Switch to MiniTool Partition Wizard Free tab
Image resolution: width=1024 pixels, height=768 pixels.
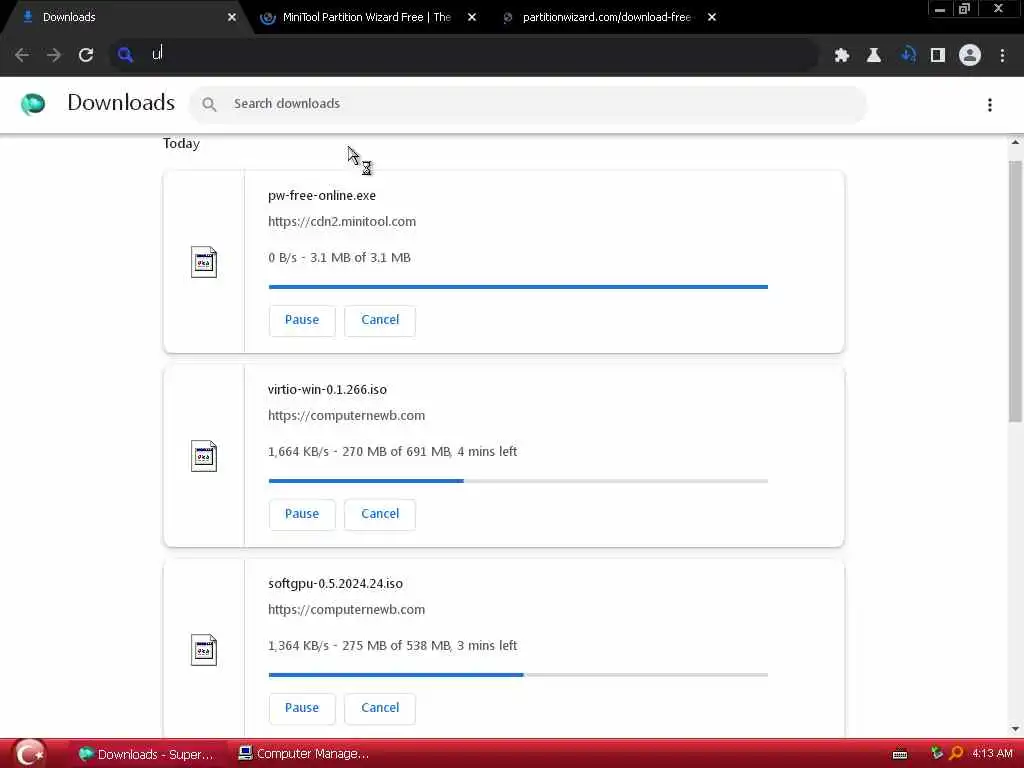point(366,18)
